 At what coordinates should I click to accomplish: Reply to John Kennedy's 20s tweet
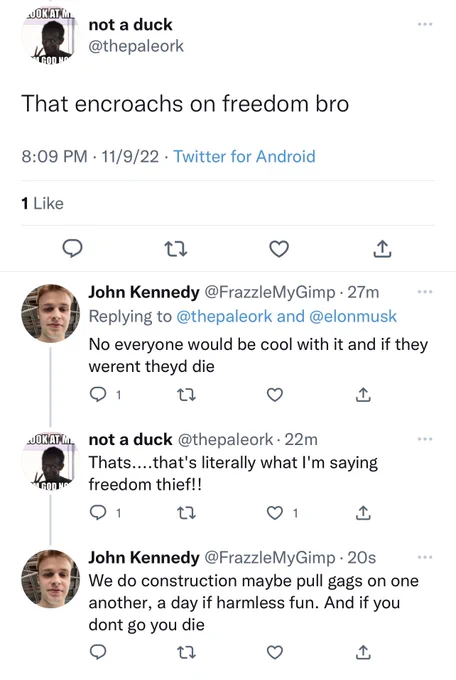(98, 652)
